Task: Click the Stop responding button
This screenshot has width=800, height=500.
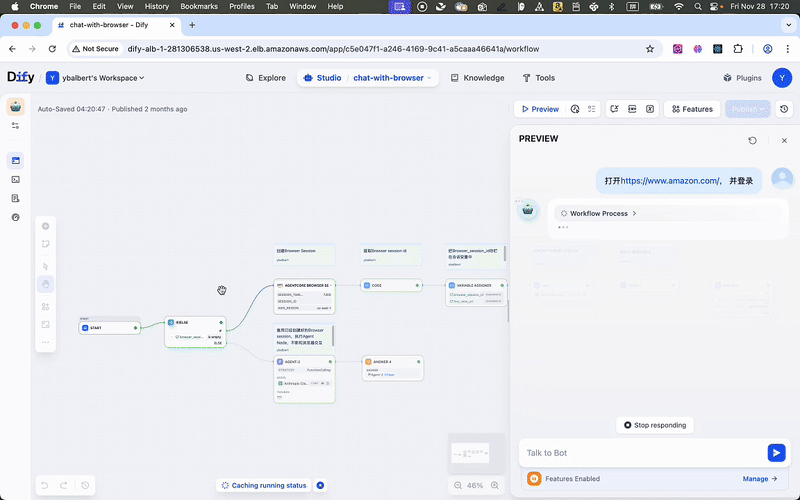Action: pos(654,425)
